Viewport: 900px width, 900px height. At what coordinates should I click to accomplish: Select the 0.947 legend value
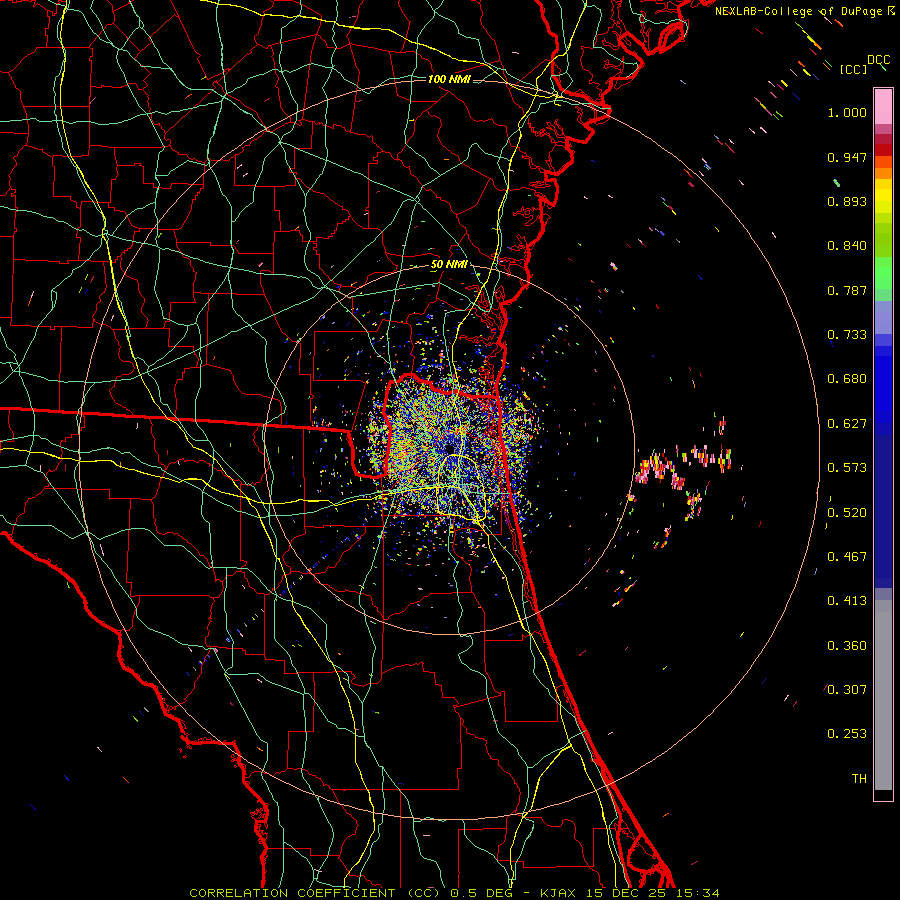tap(847, 157)
